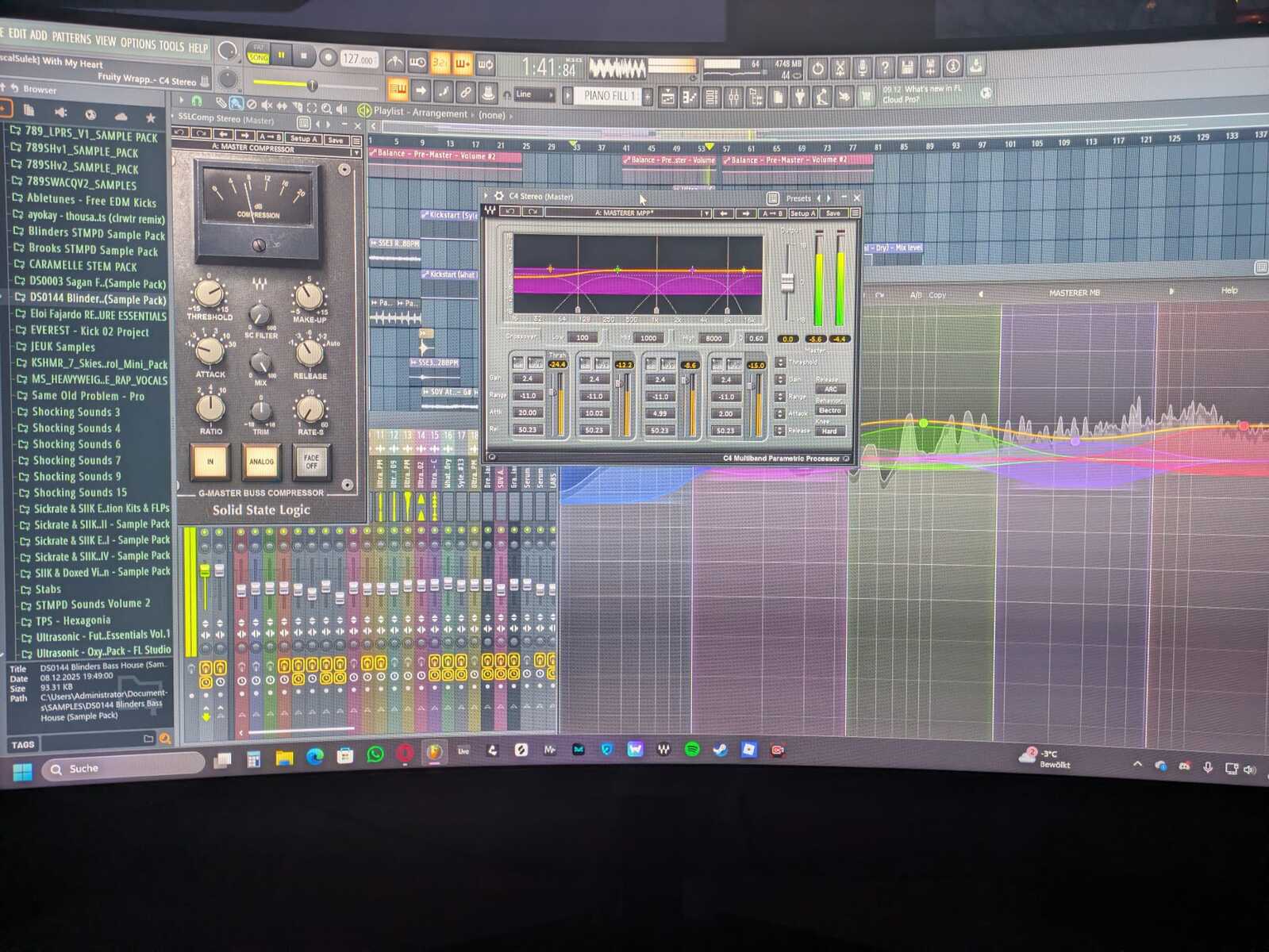Open Spotify from the Windows taskbar
The height and width of the screenshot is (952, 1269).
(692, 749)
